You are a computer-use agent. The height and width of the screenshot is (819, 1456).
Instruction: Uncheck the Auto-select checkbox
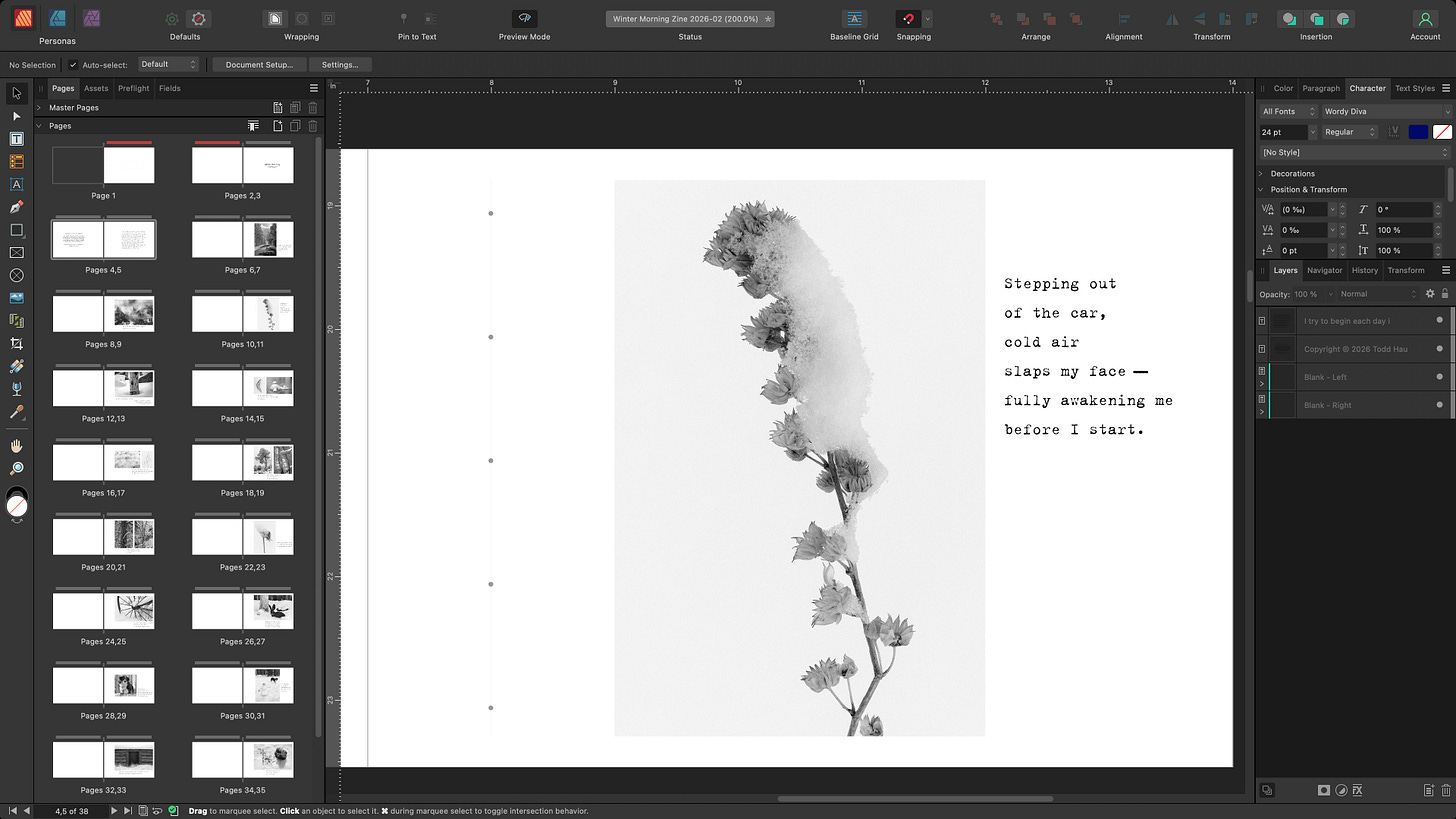pos(73,65)
